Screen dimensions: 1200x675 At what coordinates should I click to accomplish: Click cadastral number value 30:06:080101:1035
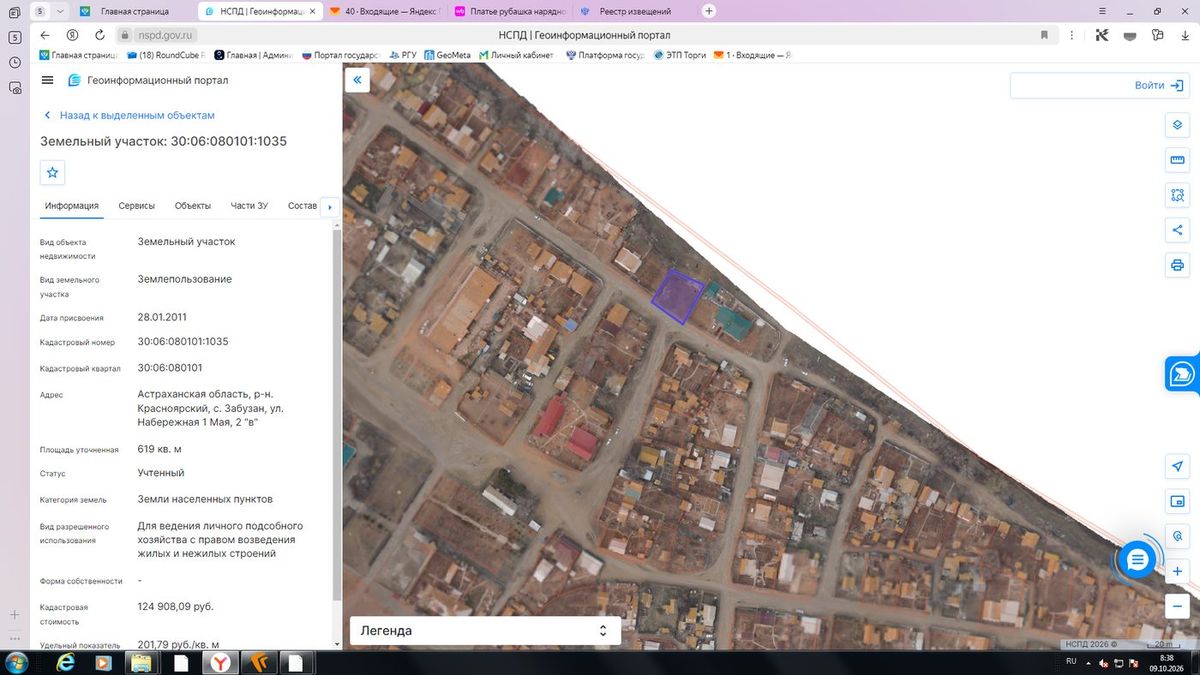coord(183,341)
